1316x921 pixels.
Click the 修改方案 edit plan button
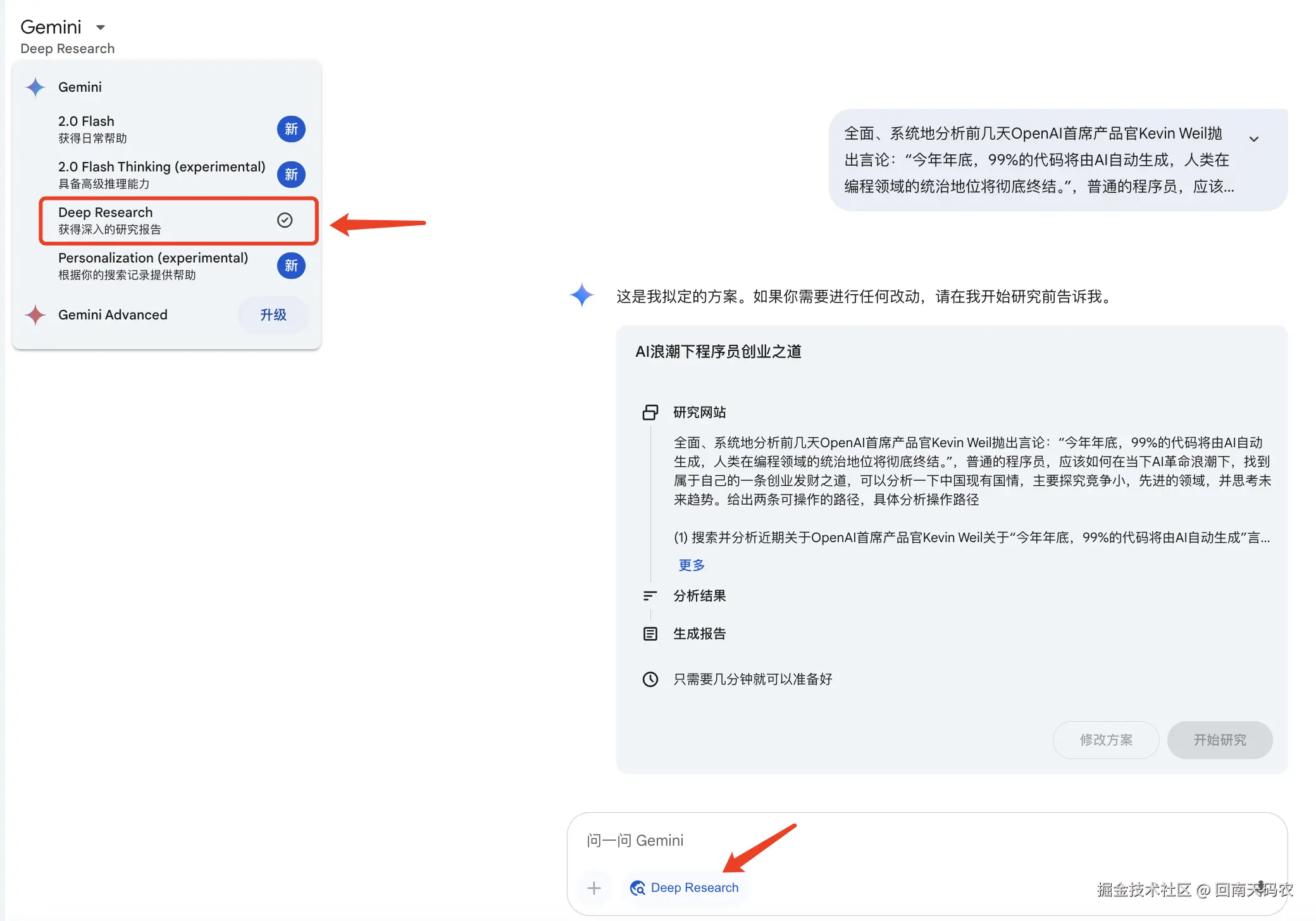point(1105,740)
